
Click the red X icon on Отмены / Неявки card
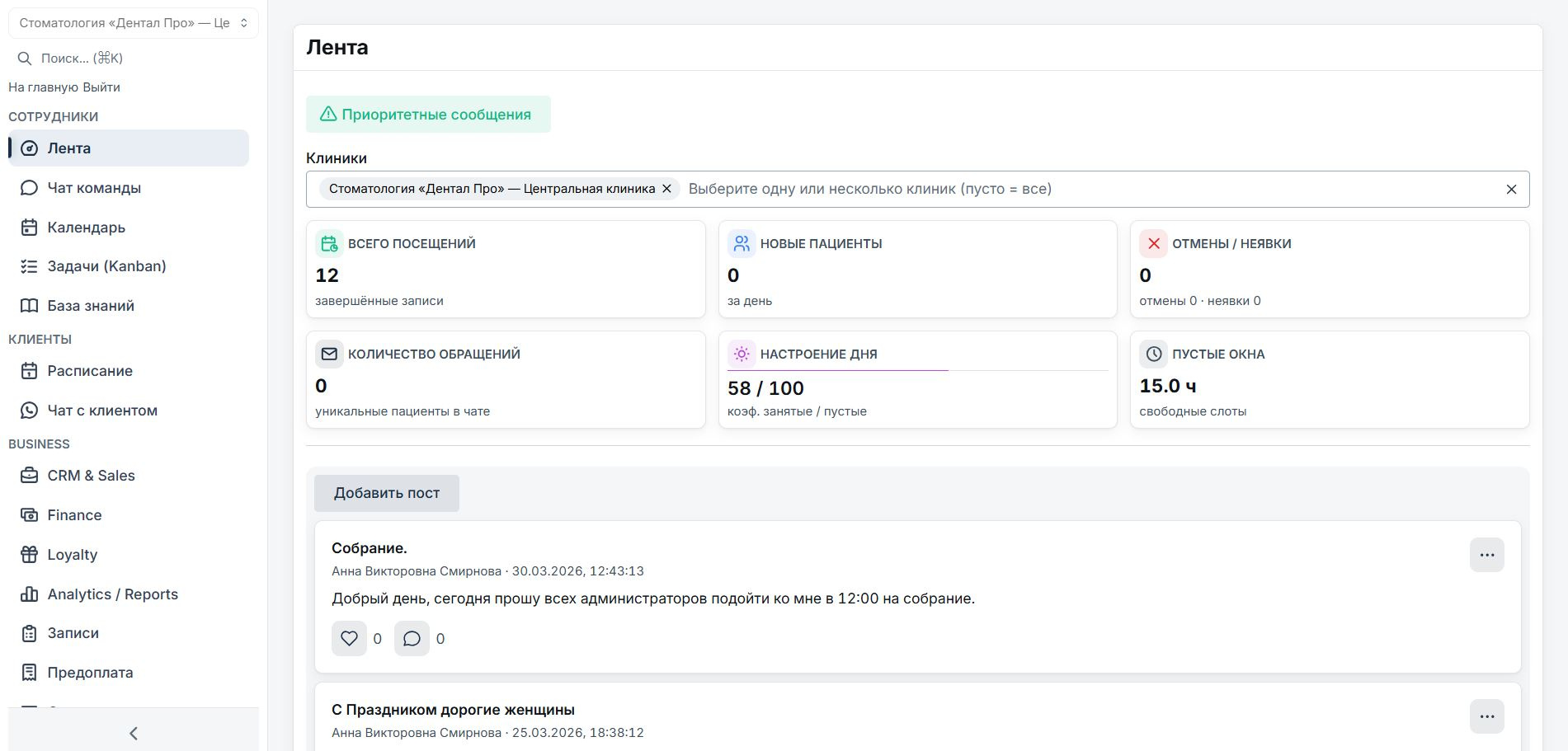1153,243
